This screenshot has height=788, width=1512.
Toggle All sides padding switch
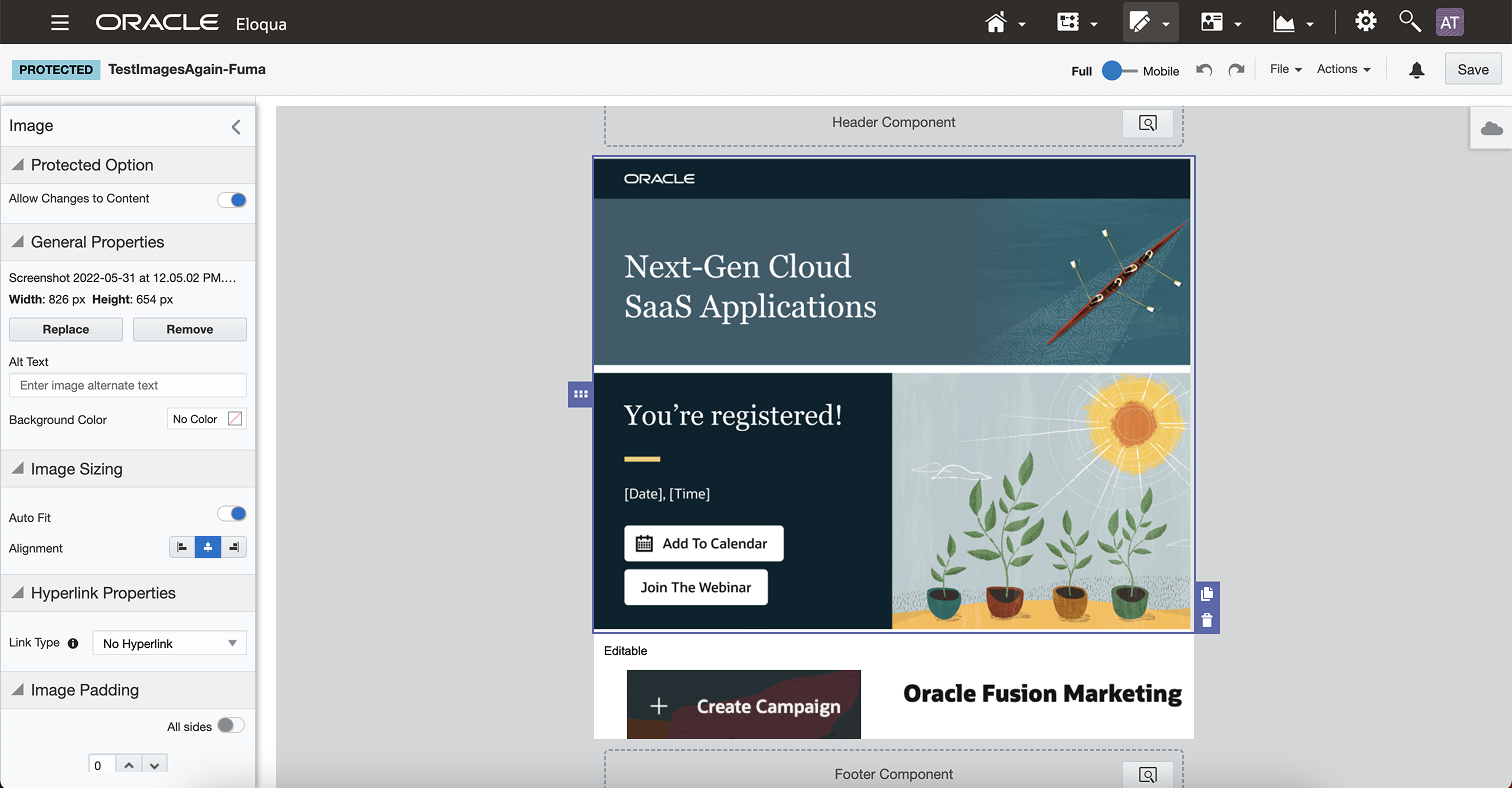click(x=231, y=726)
